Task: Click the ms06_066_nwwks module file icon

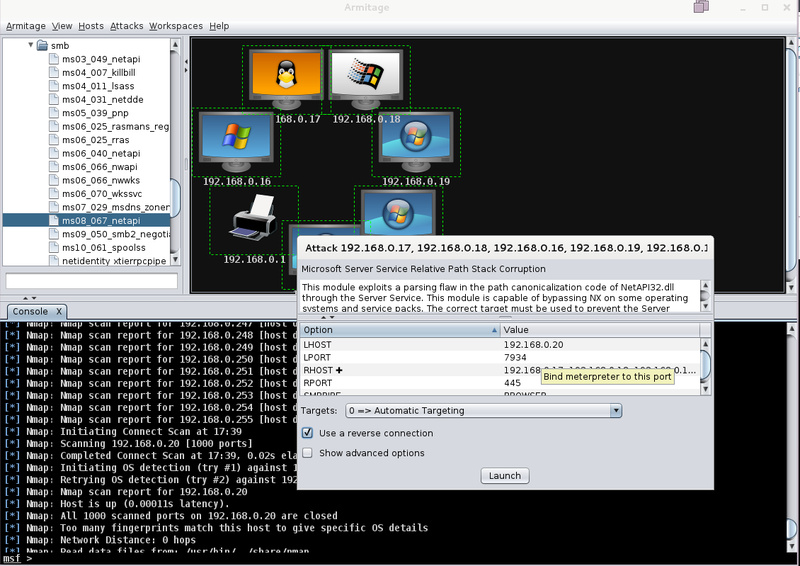Action: pyautogui.click(x=54, y=180)
